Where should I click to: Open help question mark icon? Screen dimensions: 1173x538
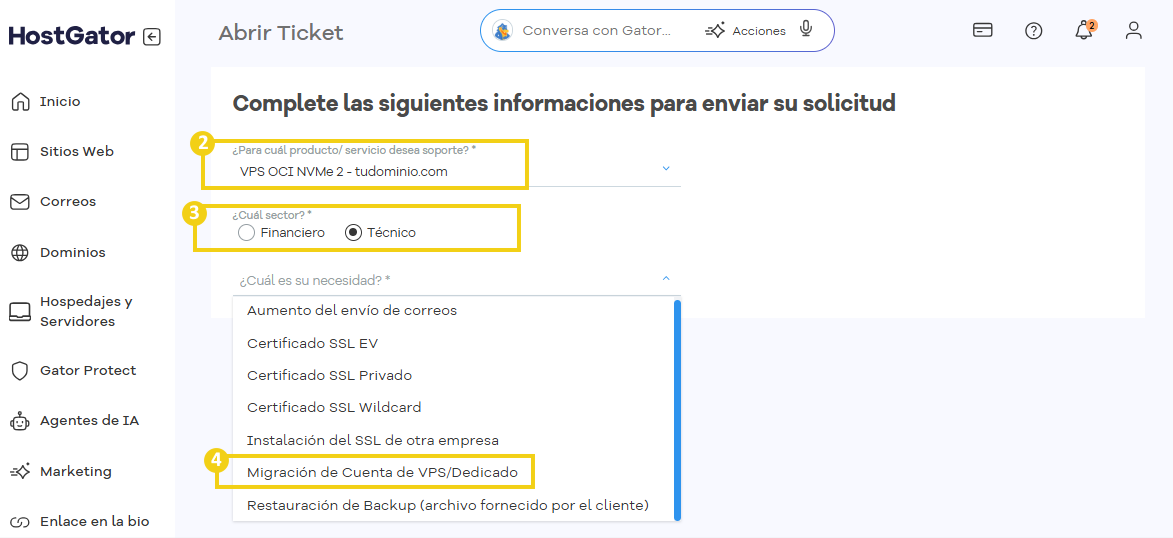[x=1034, y=31]
